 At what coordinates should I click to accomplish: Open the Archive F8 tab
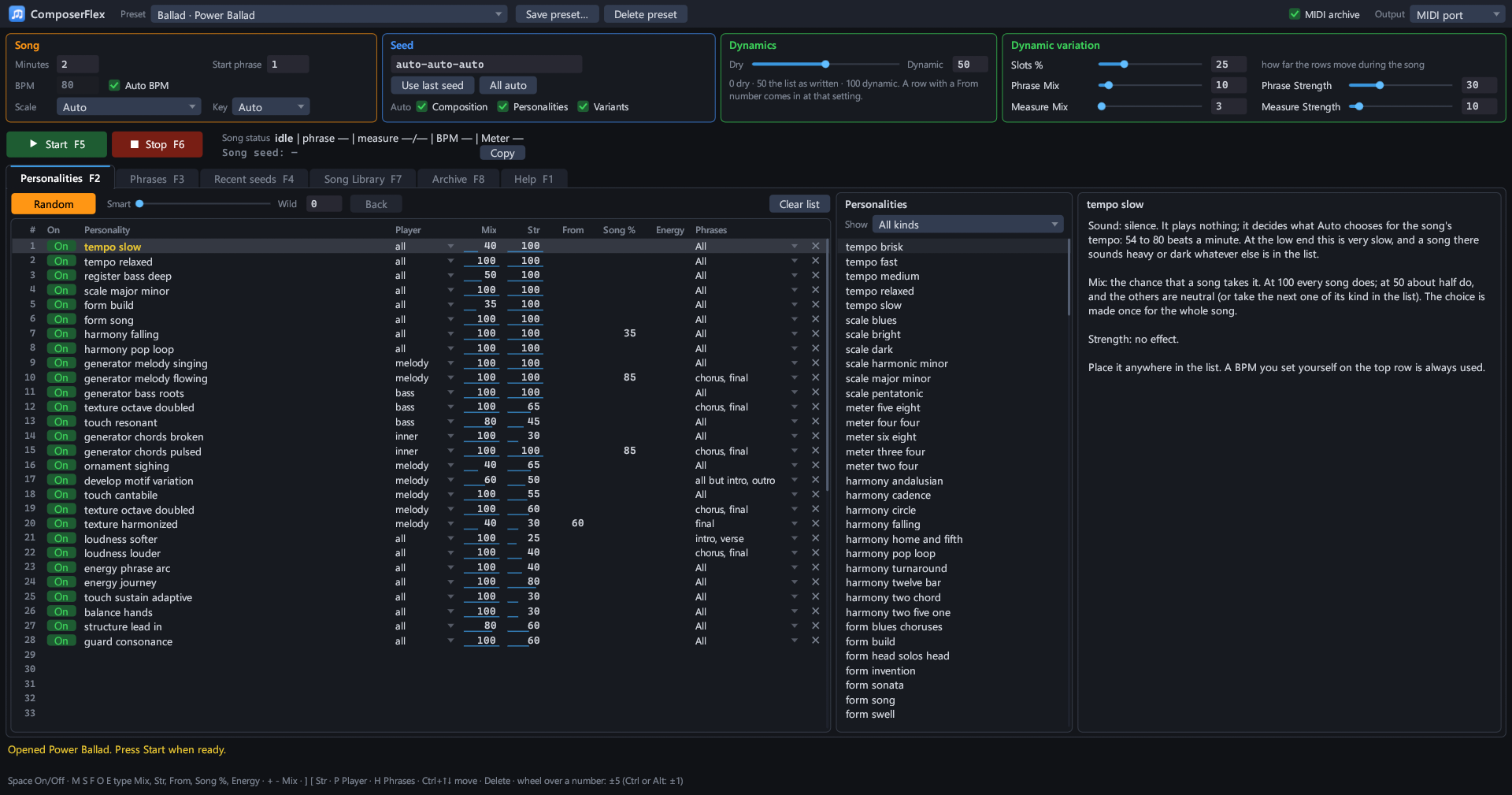[458, 179]
